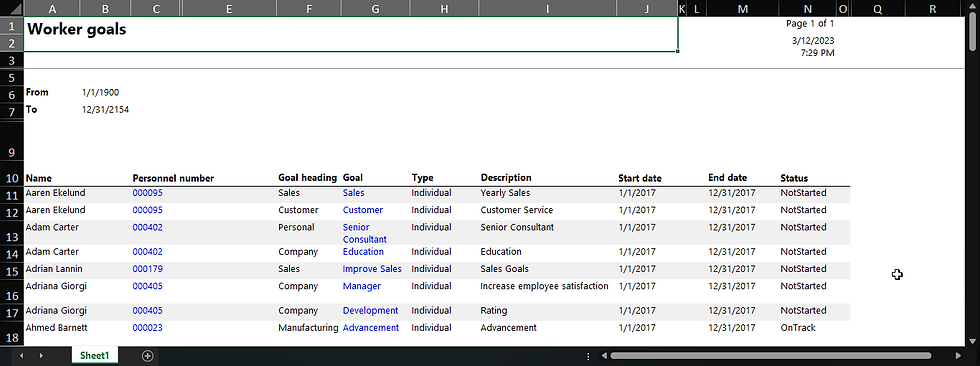This screenshot has height=366, width=980.
Task: Select column I header
Action: coord(548,9)
